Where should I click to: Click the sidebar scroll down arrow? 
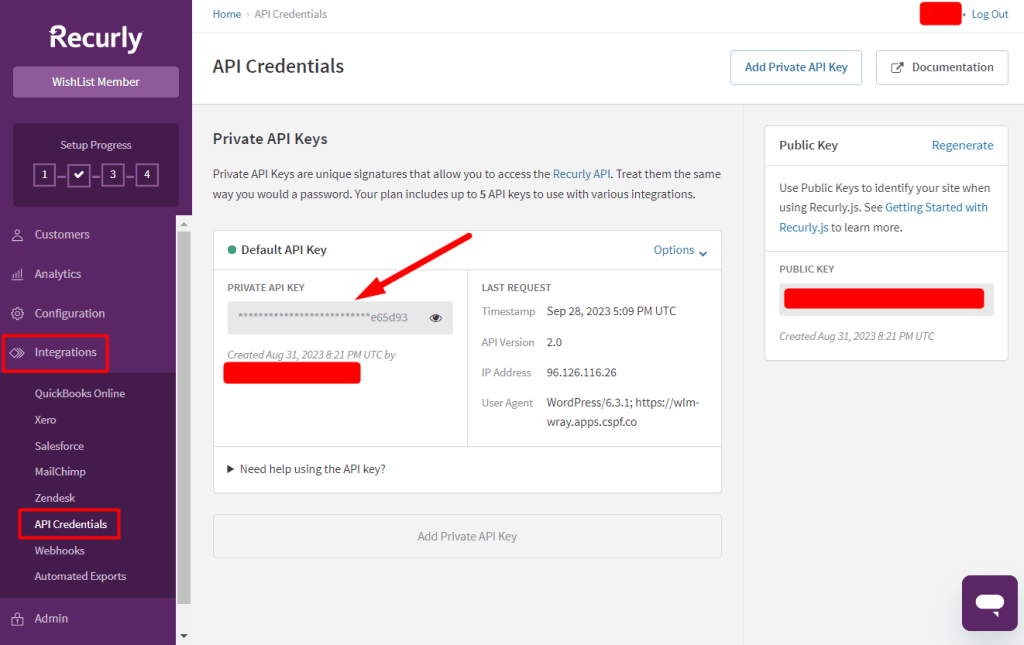coord(184,635)
